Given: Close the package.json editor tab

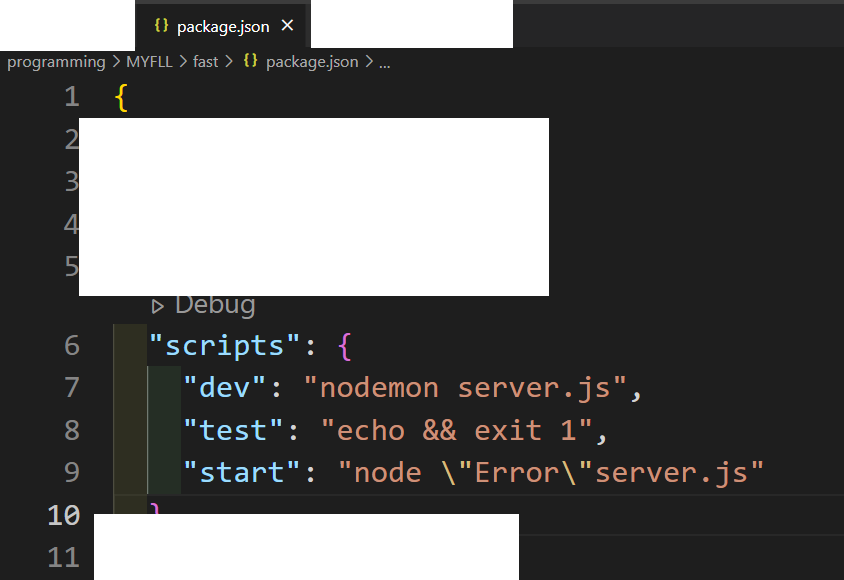Looking at the screenshot, I should click(287, 25).
